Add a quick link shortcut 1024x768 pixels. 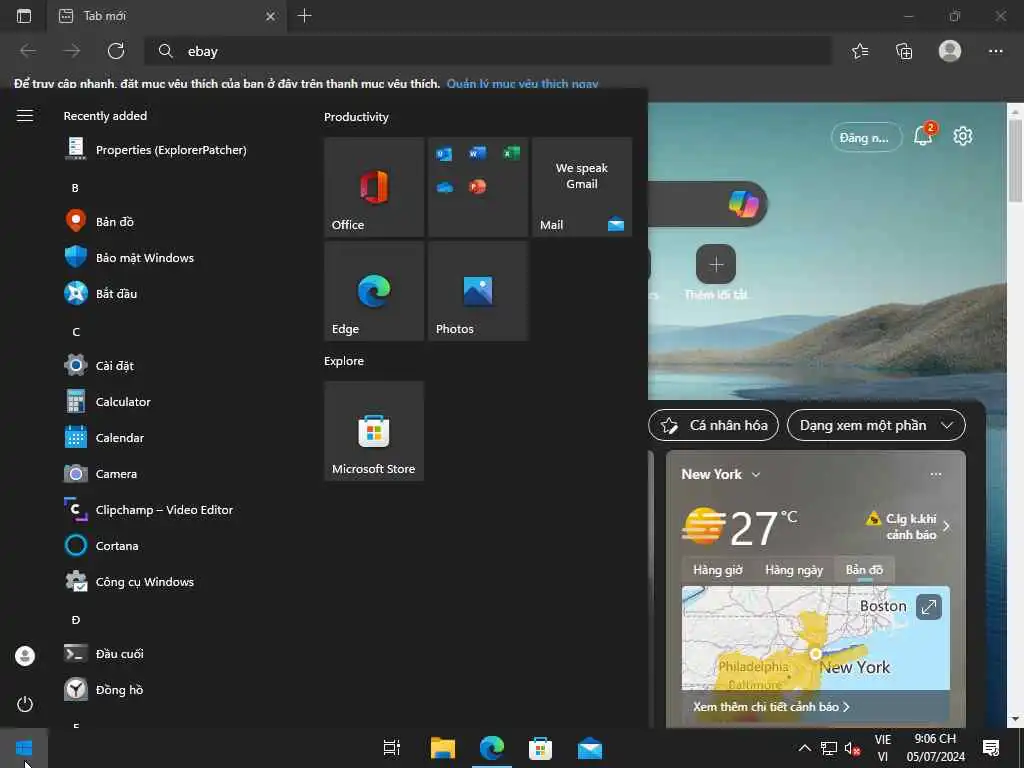(716, 264)
